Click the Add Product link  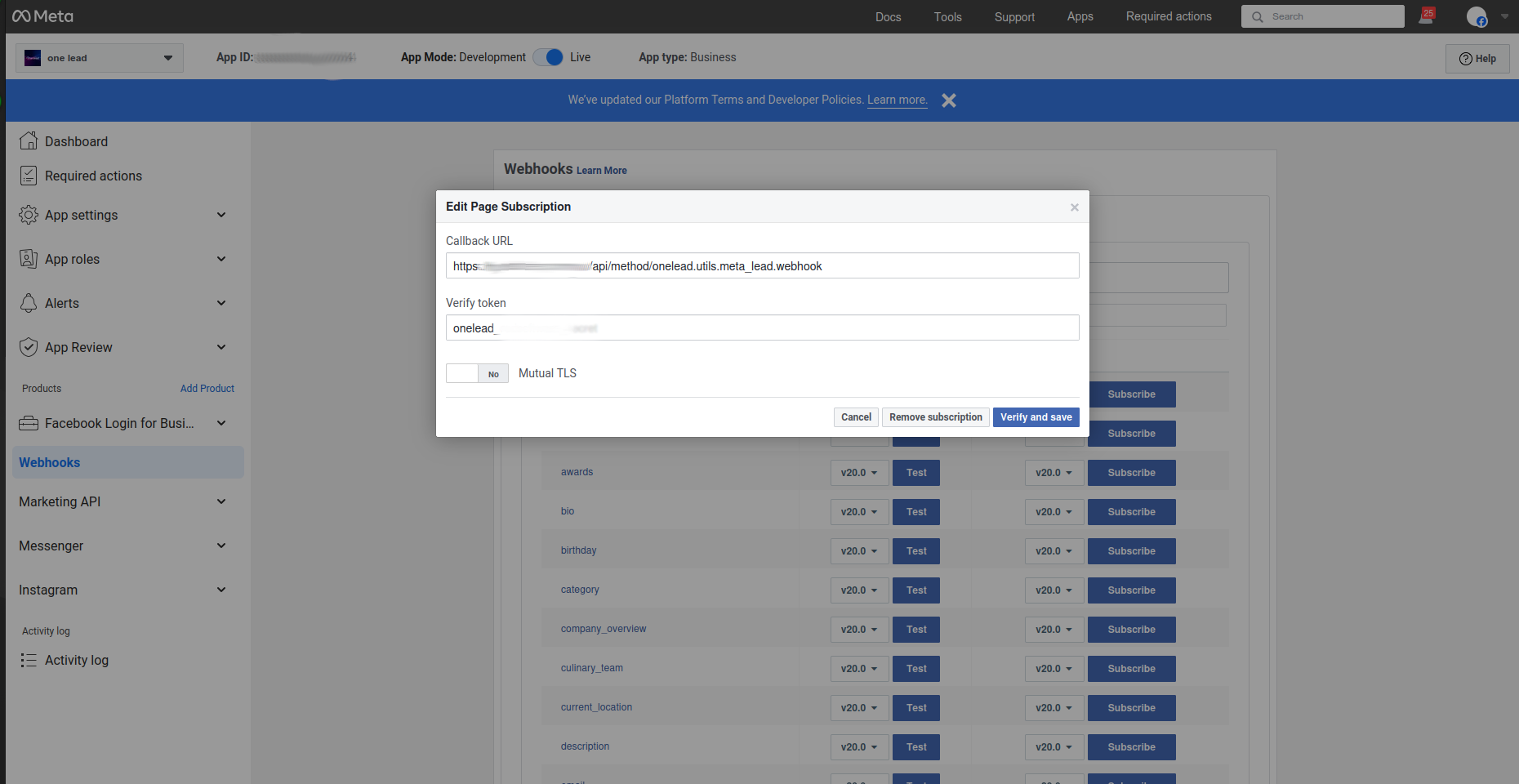click(x=207, y=389)
